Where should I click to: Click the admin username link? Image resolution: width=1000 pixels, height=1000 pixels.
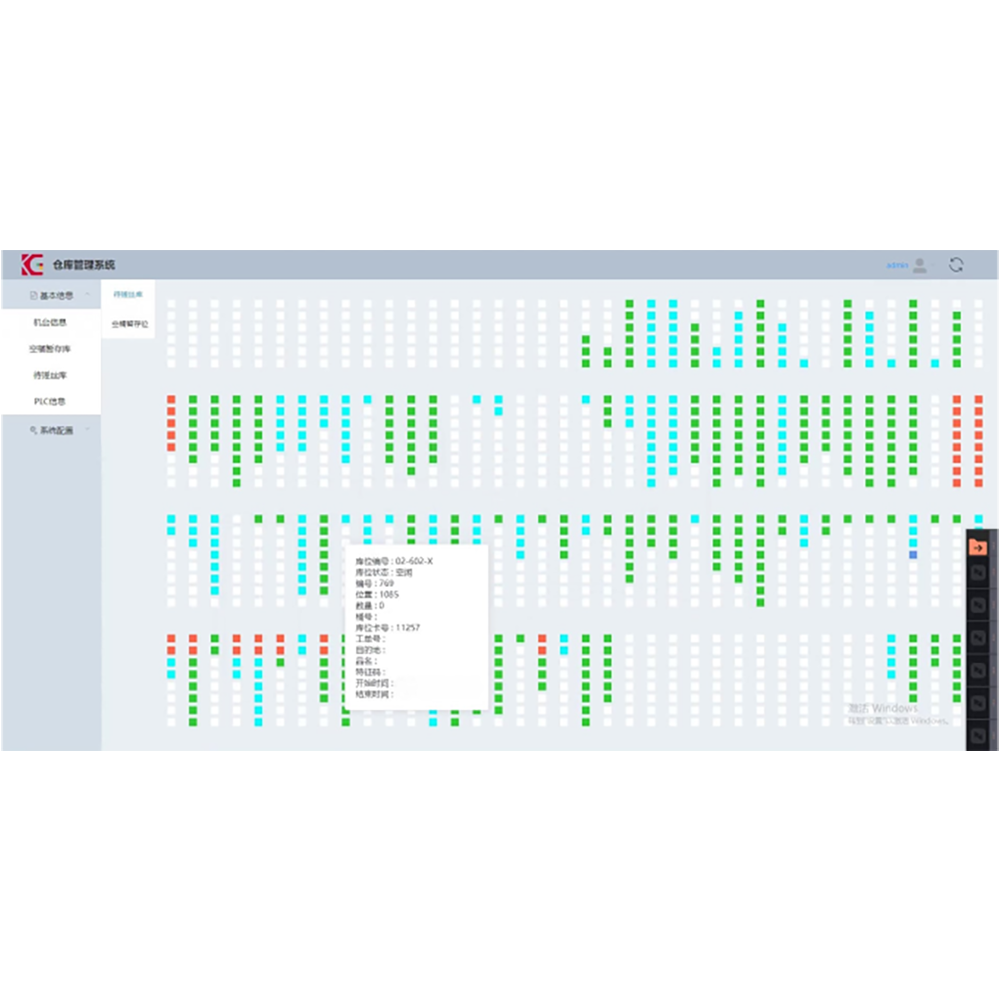point(897,265)
